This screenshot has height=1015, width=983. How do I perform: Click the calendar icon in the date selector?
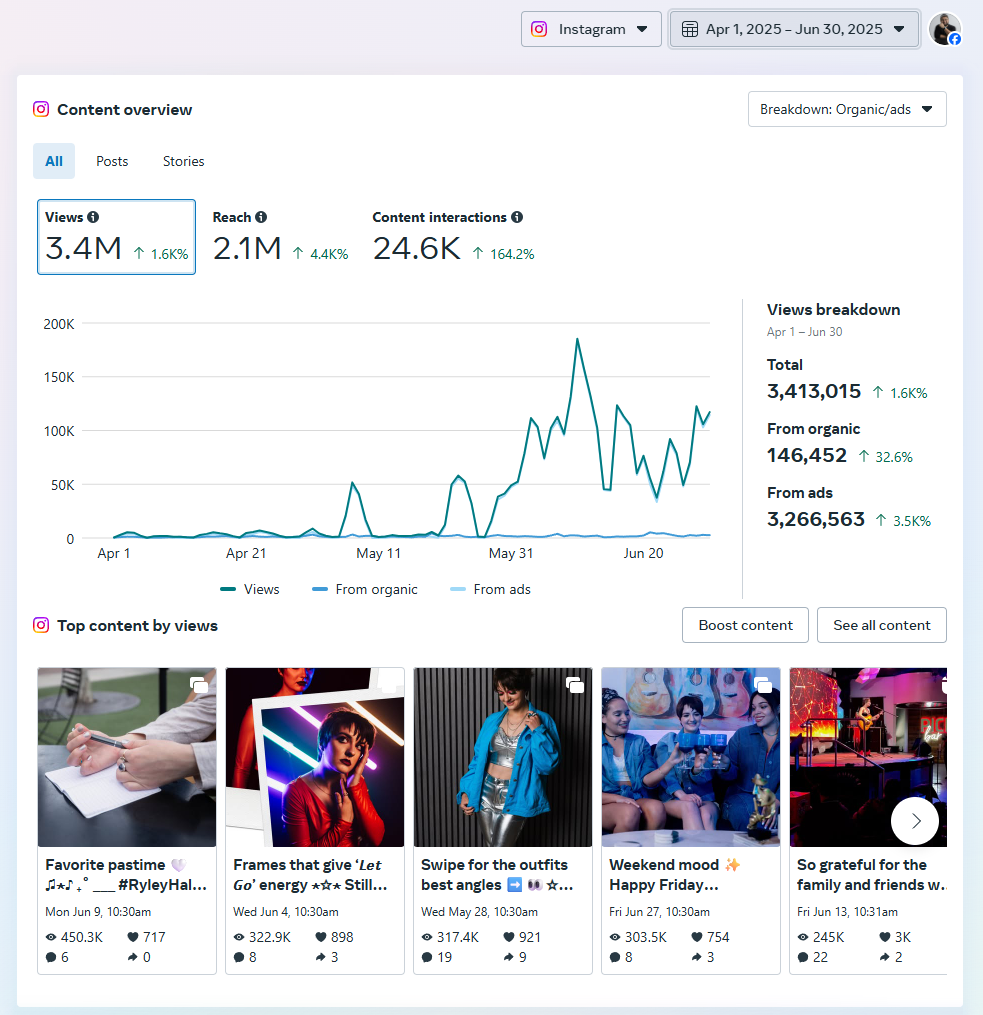tap(689, 28)
